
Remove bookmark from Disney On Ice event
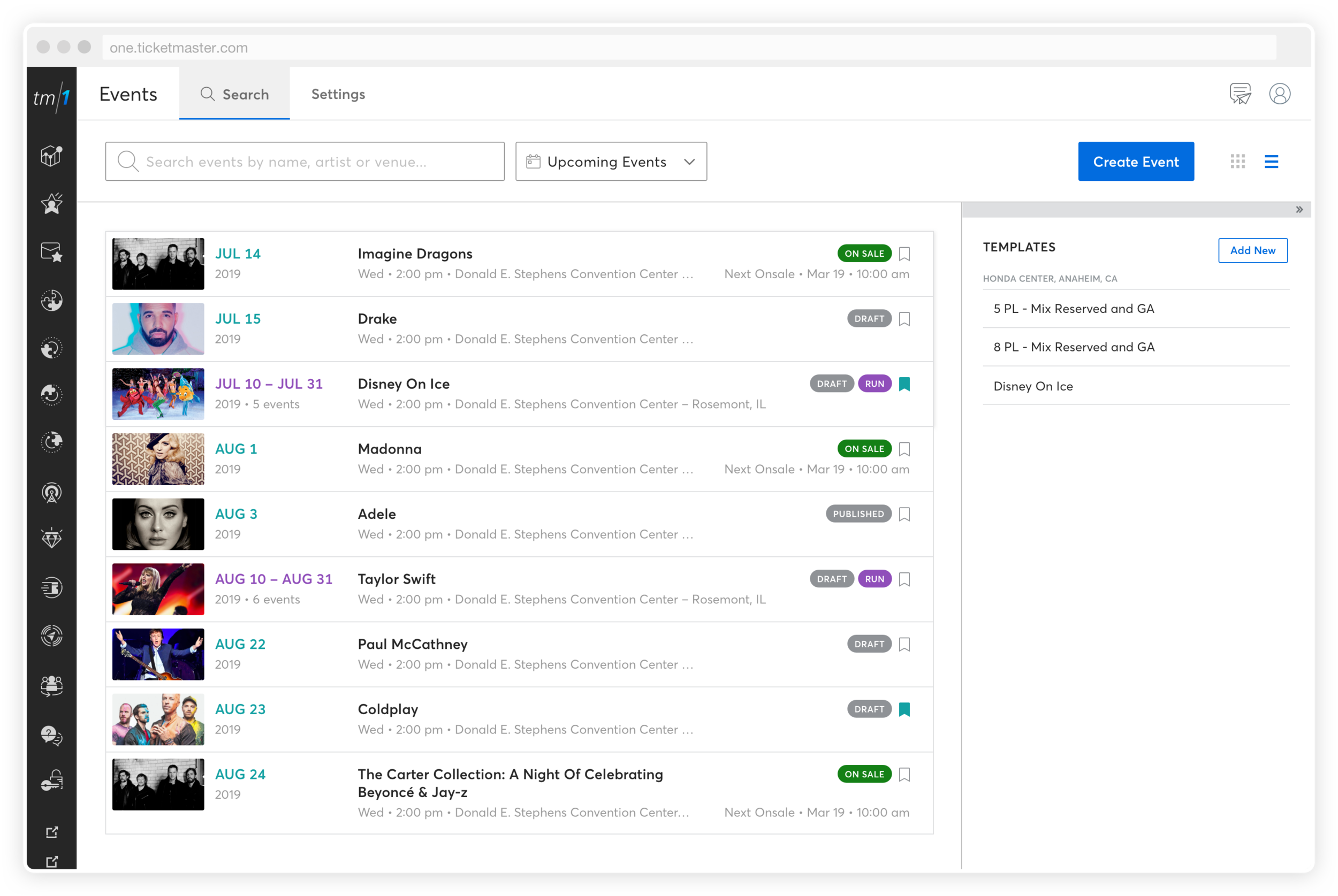(x=904, y=384)
